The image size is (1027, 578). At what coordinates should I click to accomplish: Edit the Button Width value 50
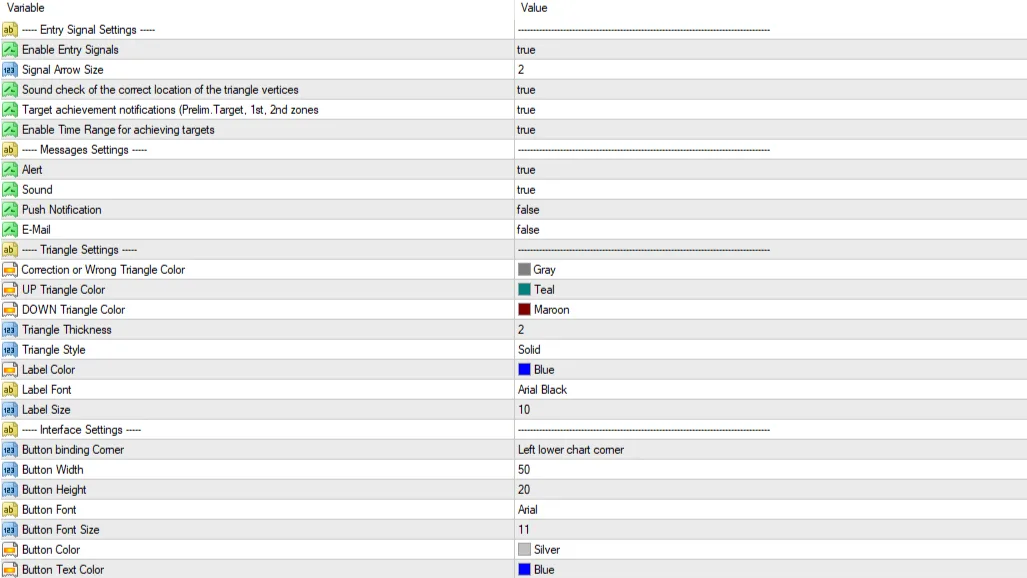pos(524,470)
